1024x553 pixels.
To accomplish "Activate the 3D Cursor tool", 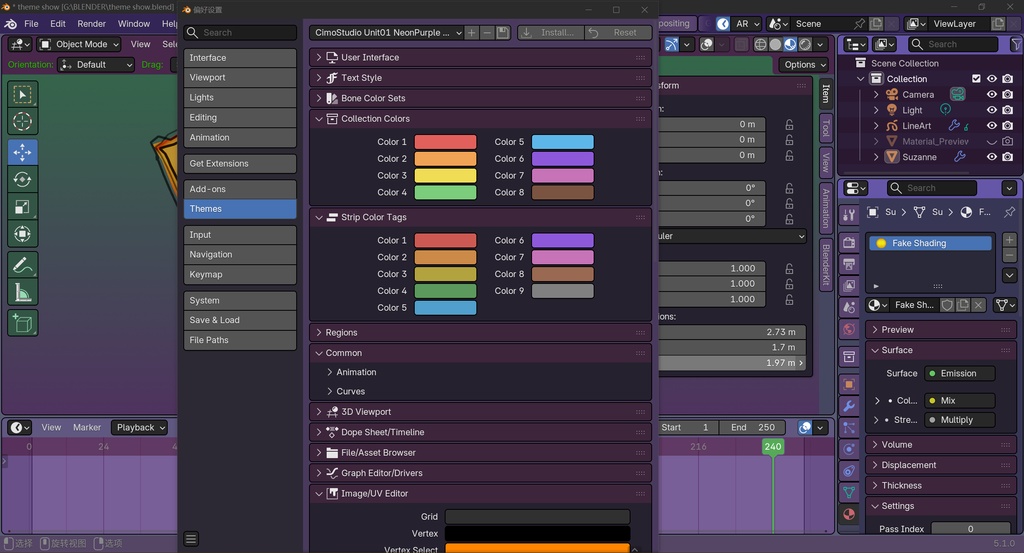I will [22, 121].
